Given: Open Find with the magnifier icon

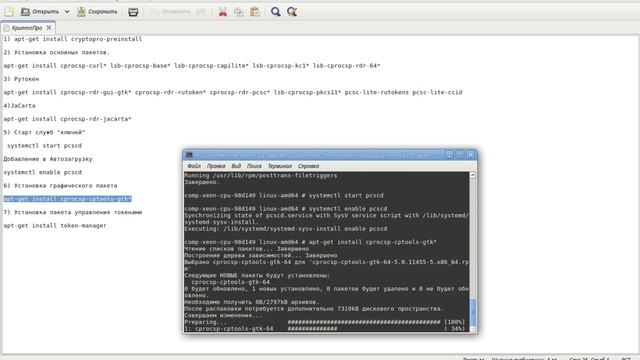Looking at the screenshot, I should (x=276, y=12).
